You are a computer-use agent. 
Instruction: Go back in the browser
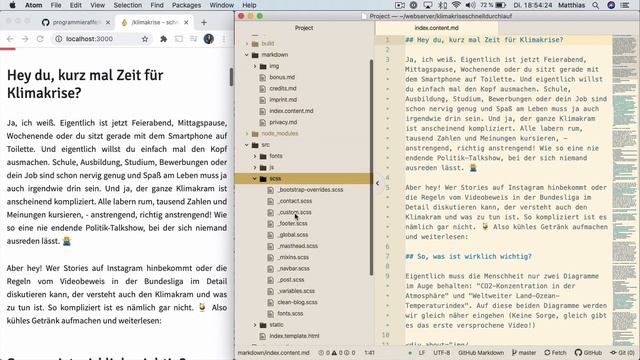(10, 39)
